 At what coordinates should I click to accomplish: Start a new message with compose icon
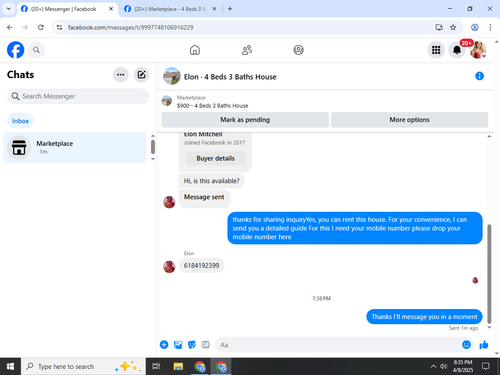pyautogui.click(x=141, y=75)
